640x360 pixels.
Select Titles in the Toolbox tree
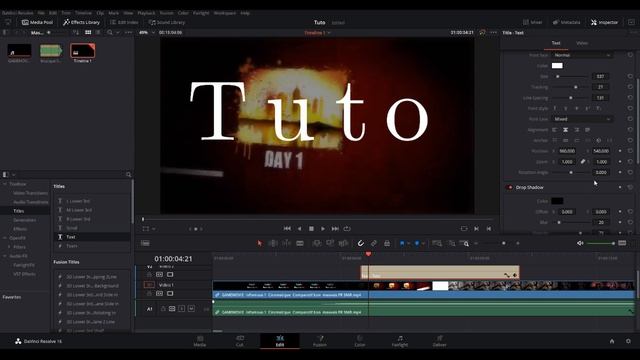[x=18, y=211]
